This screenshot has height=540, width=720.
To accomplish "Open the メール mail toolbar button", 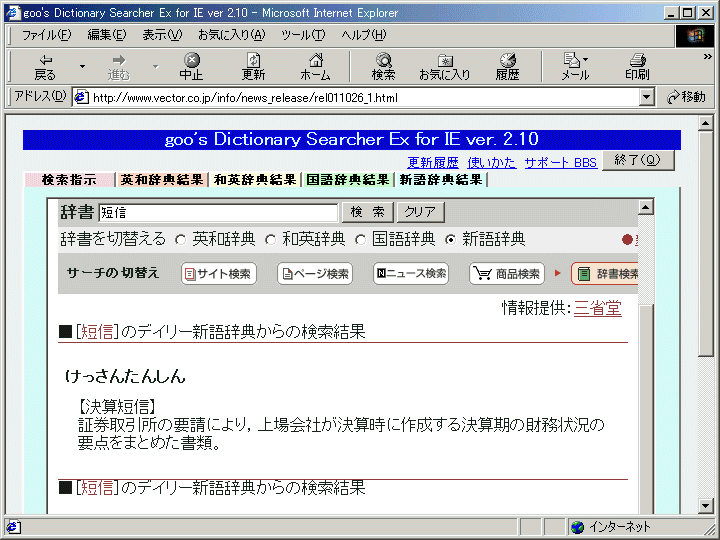I will [575, 67].
